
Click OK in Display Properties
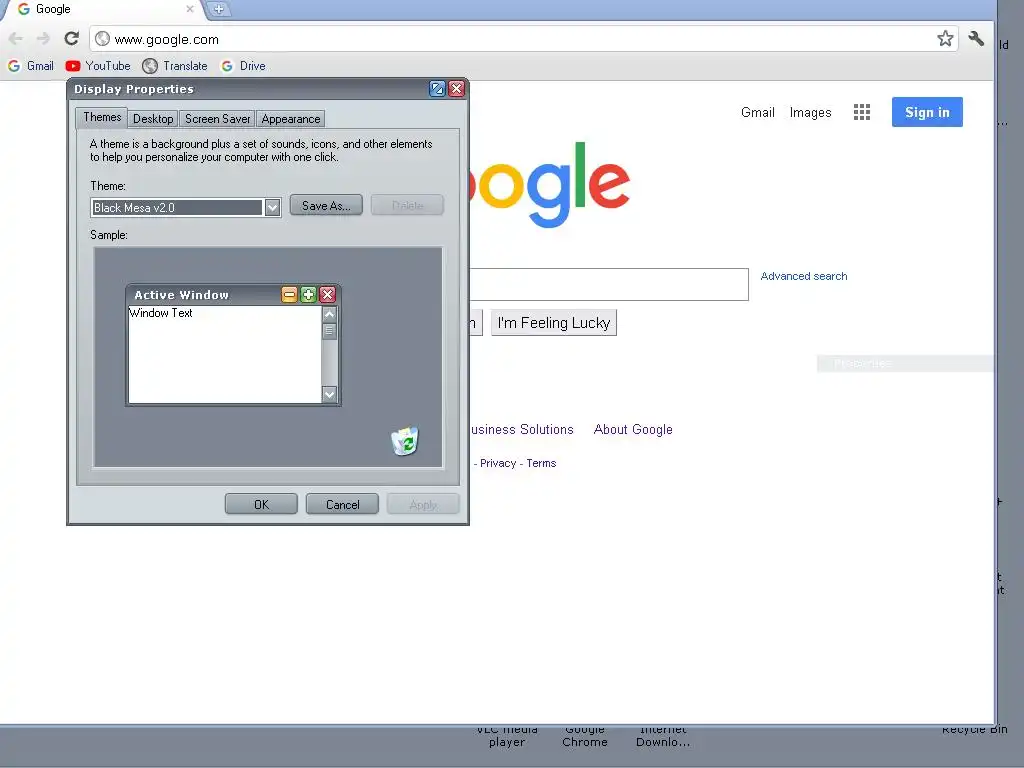pyautogui.click(x=261, y=504)
